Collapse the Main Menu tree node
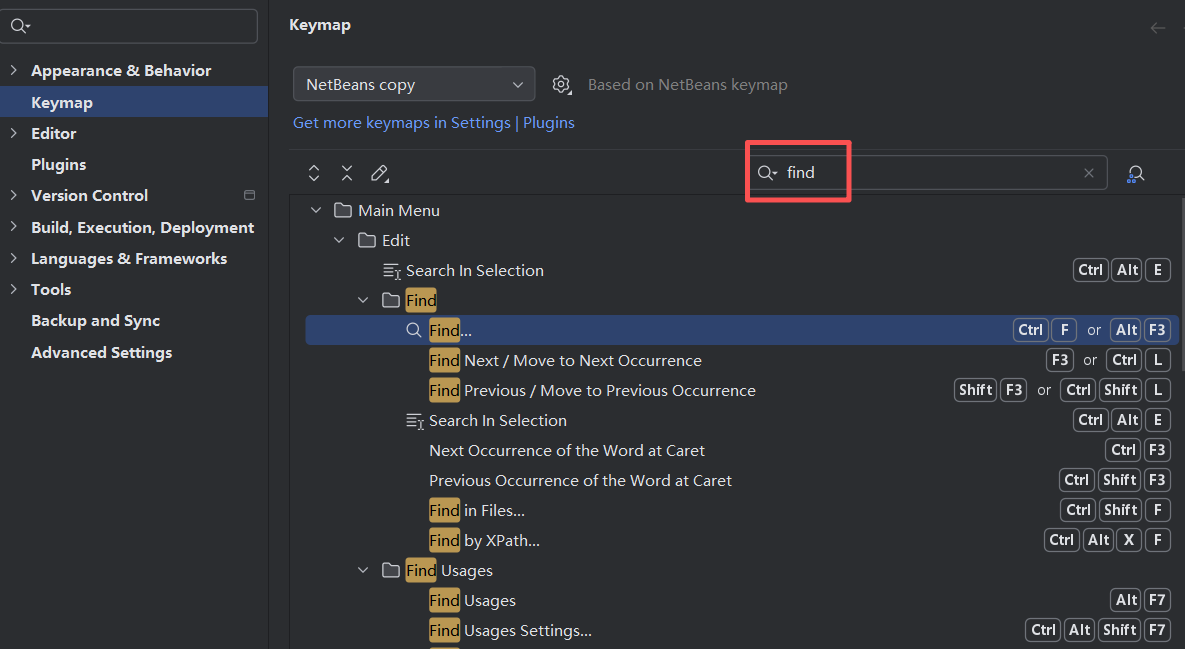 tap(316, 210)
